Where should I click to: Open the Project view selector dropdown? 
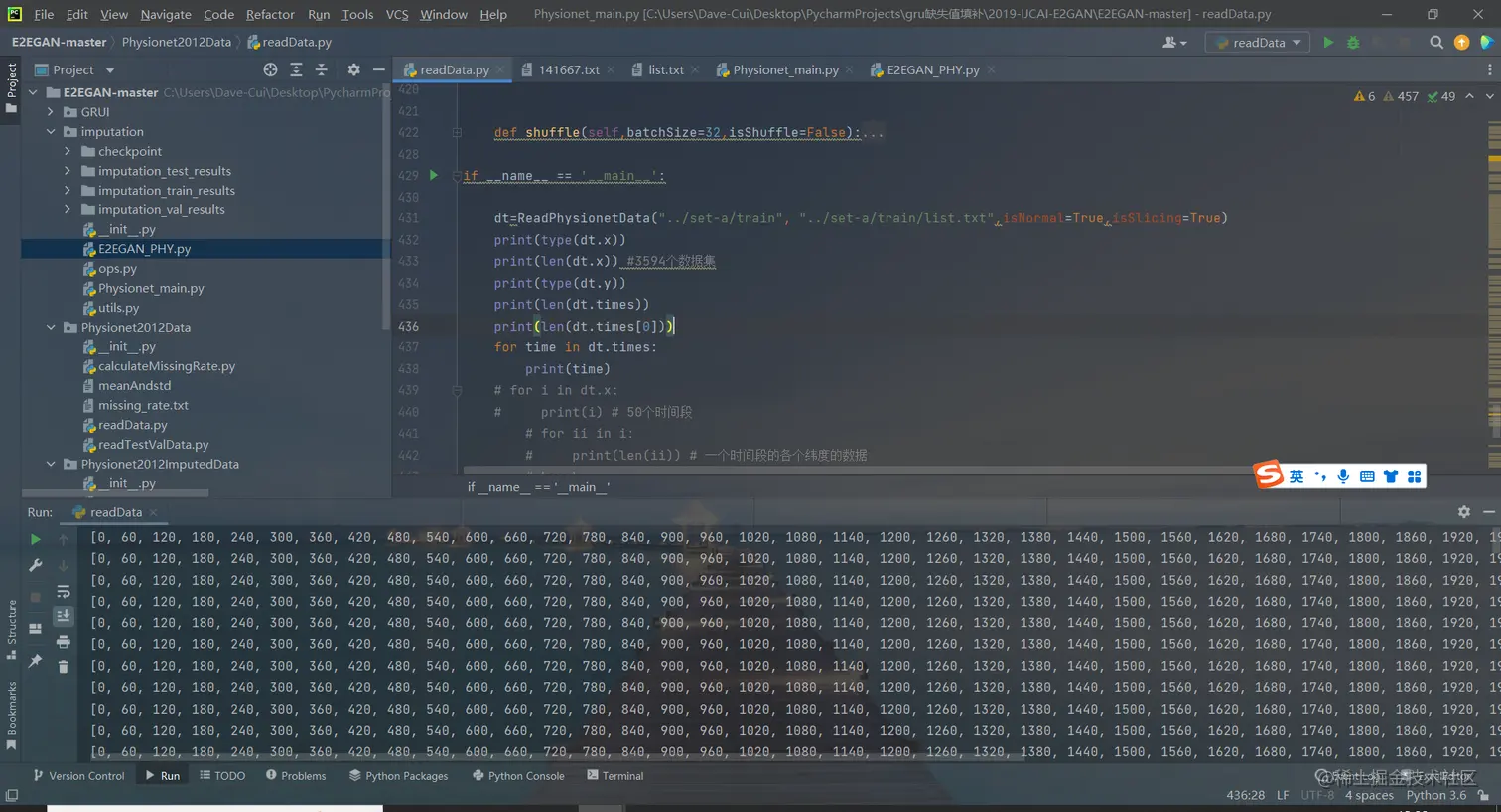coord(75,69)
